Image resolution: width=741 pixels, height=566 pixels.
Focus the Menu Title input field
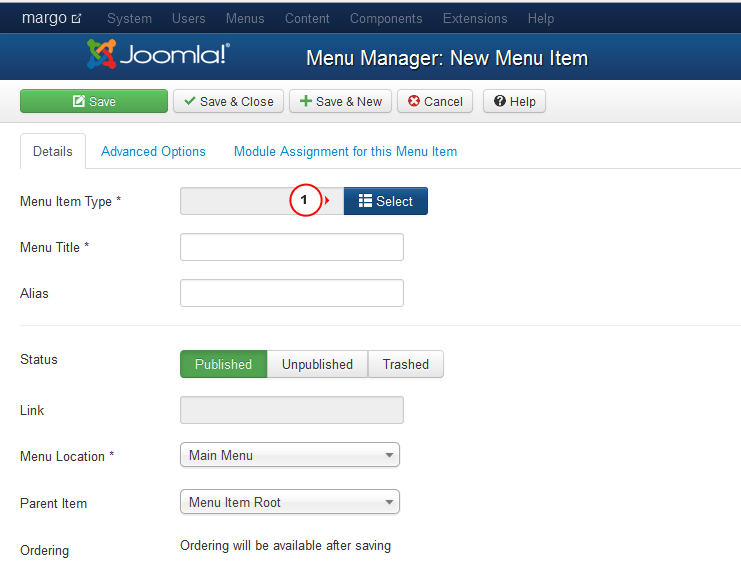pyautogui.click(x=292, y=247)
